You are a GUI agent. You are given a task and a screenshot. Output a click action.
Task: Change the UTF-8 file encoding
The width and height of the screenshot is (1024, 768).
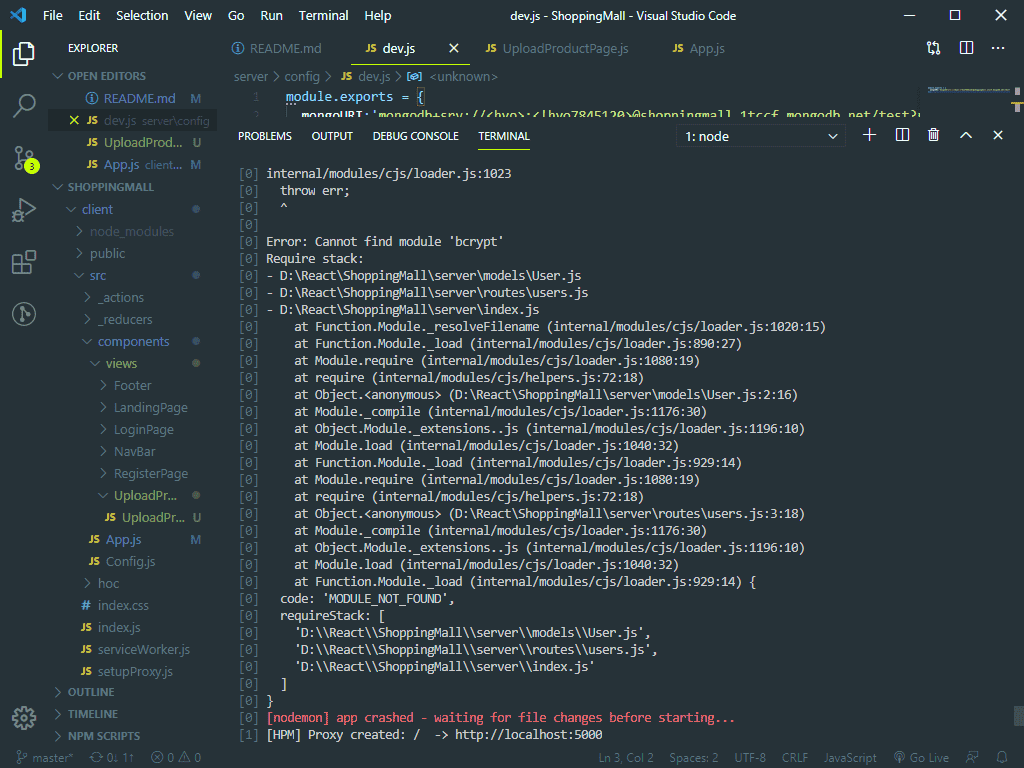(750, 758)
